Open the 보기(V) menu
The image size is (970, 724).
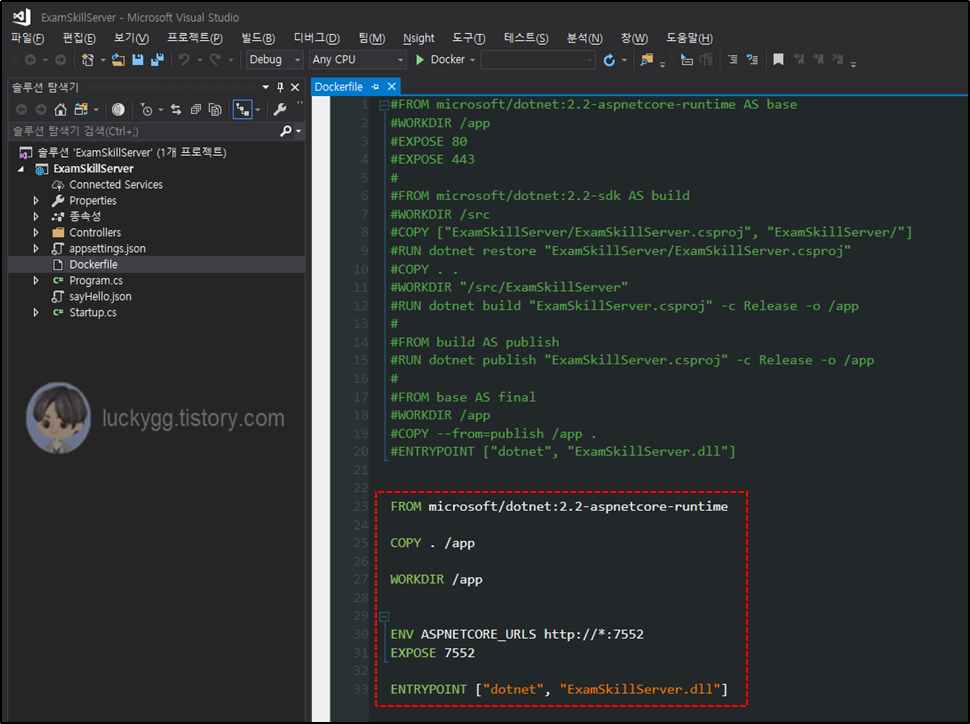coord(131,38)
